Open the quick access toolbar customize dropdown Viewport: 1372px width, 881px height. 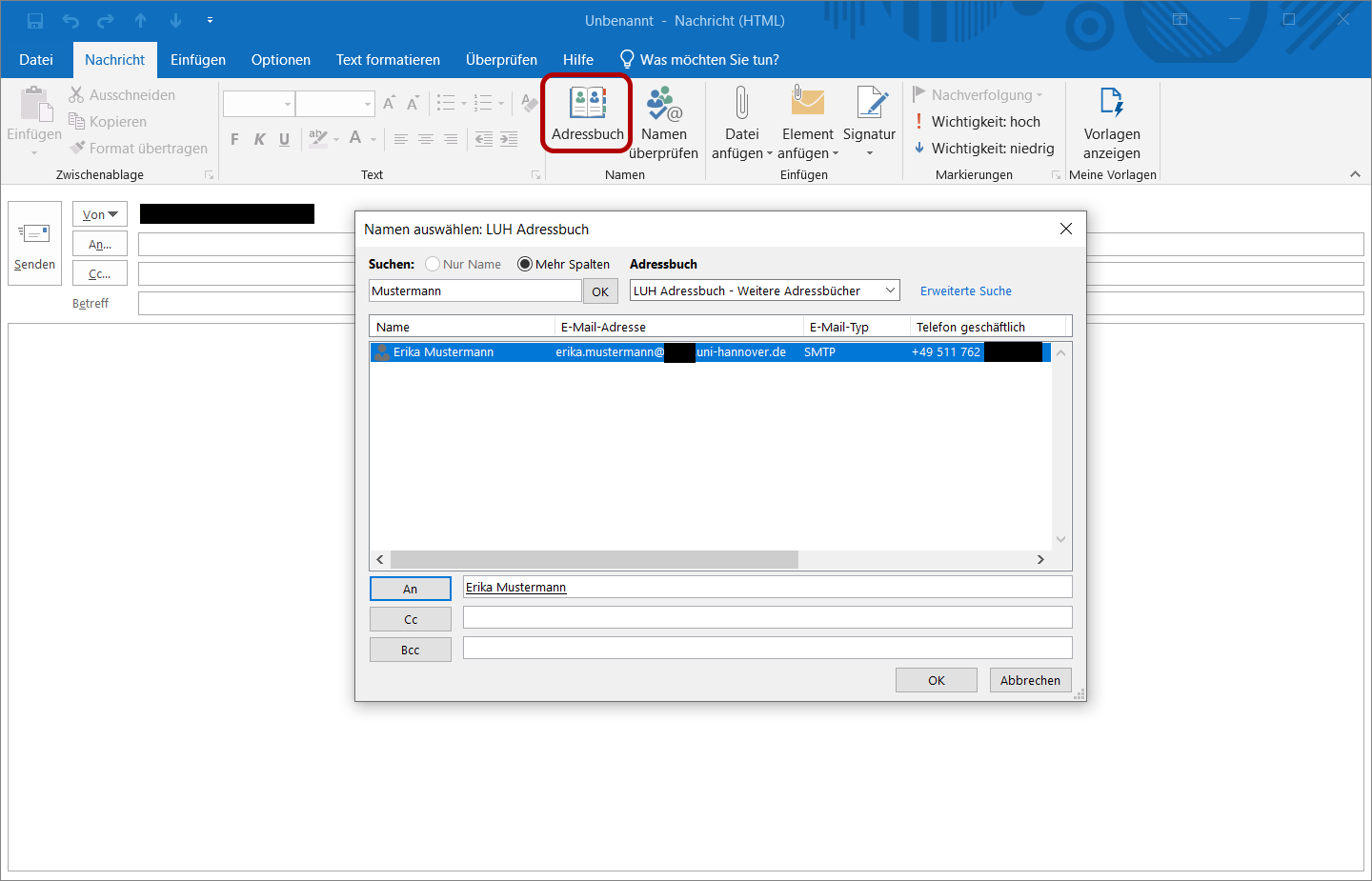[210, 20]
